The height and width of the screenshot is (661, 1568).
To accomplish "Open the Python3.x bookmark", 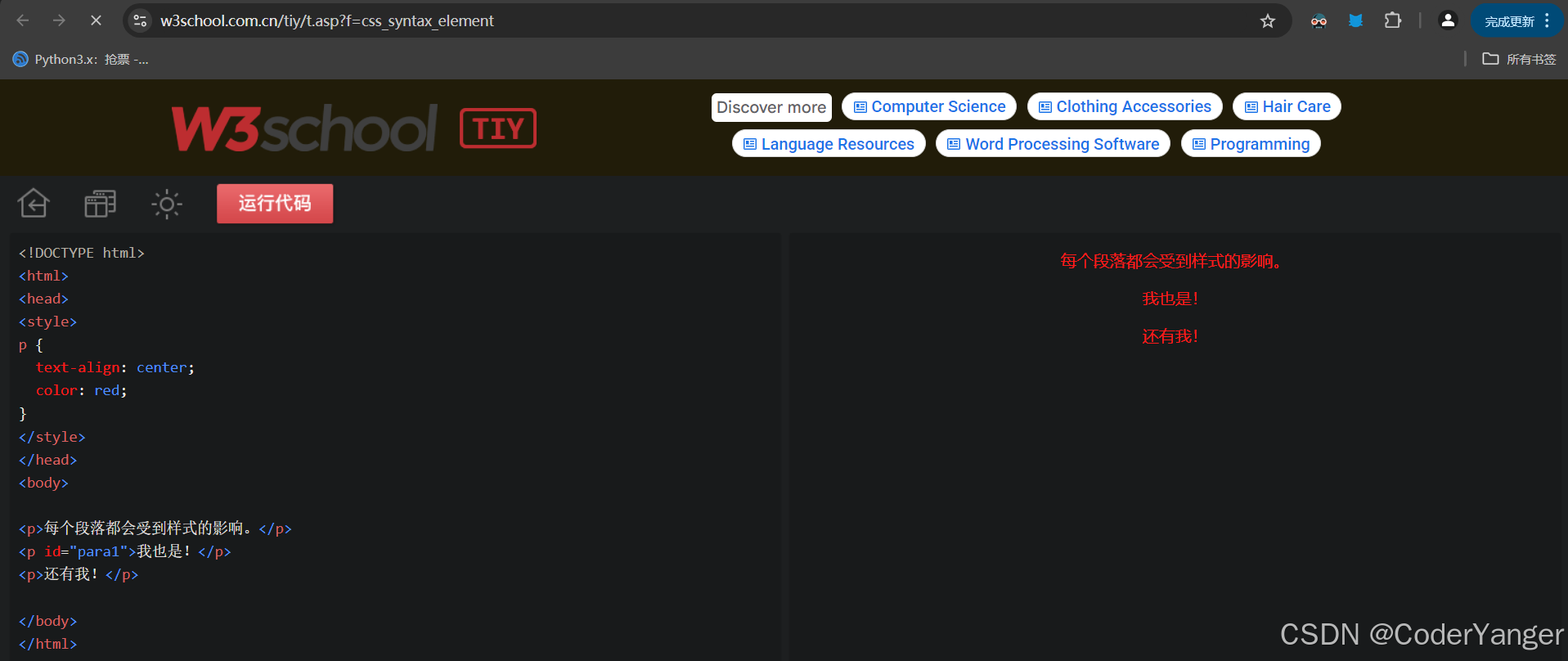I will pyautogui.click(x=80, y=59).
